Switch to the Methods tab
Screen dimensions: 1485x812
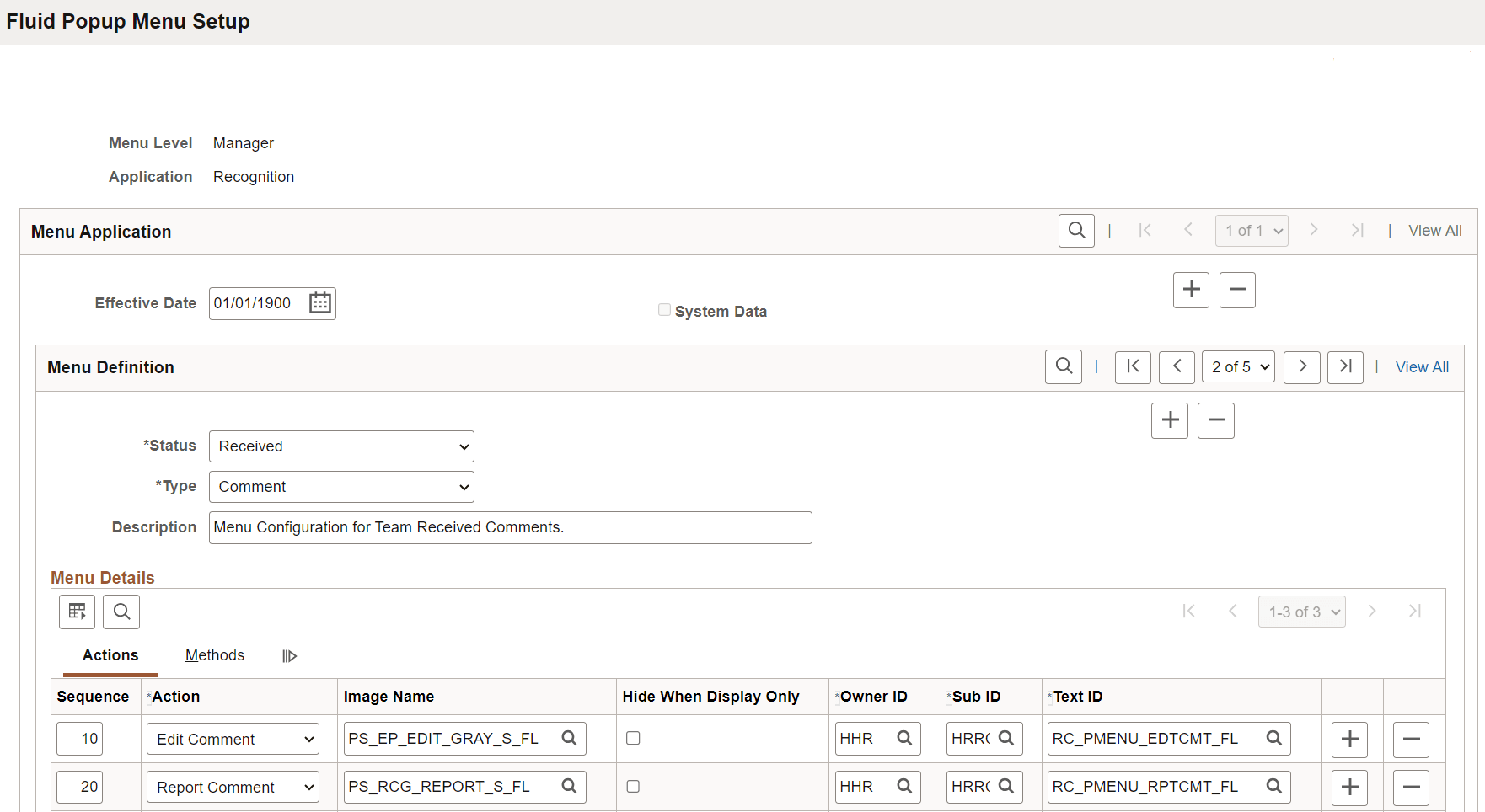point(215,655)
